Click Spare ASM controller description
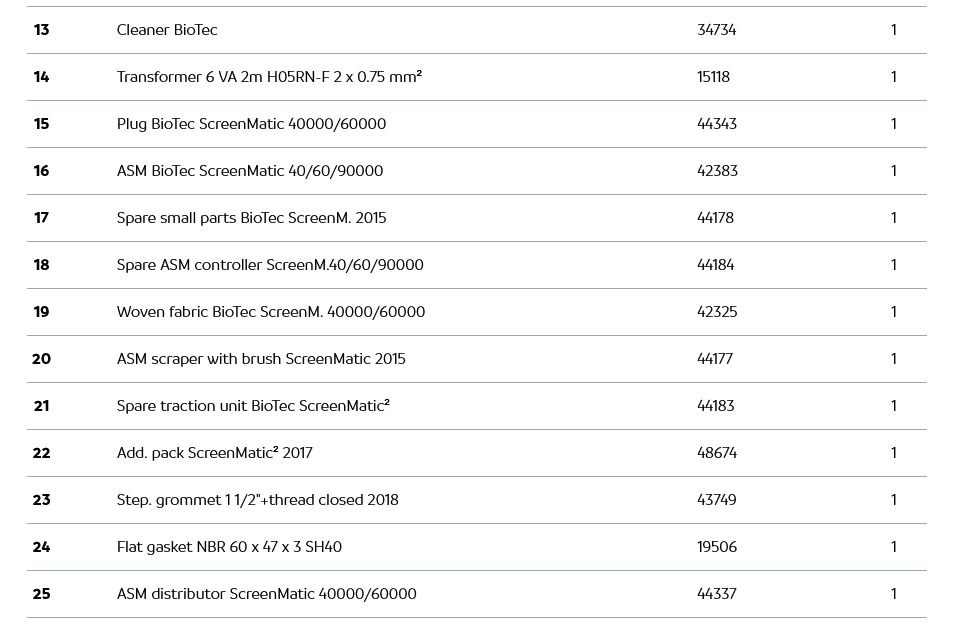 coord(270,265)
